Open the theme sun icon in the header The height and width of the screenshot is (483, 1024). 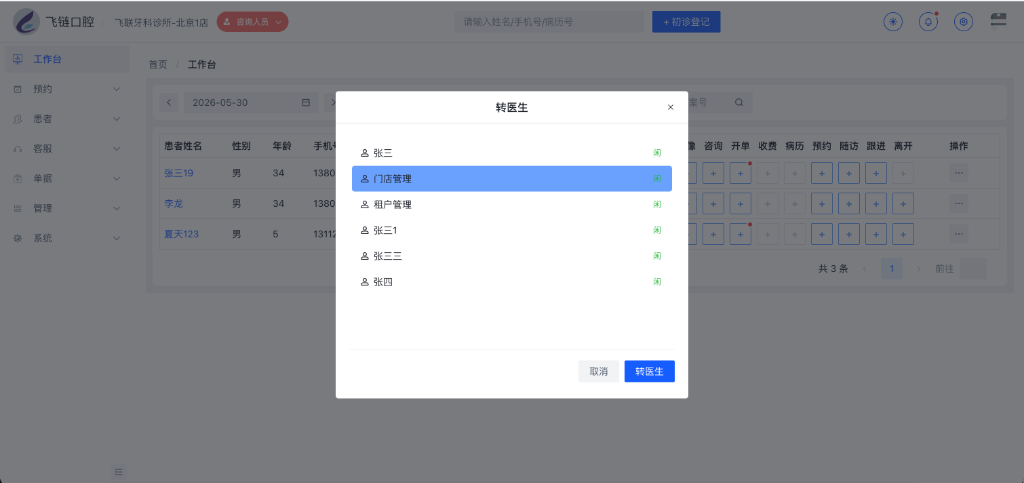pyautogui.click(x=893, y=22)
